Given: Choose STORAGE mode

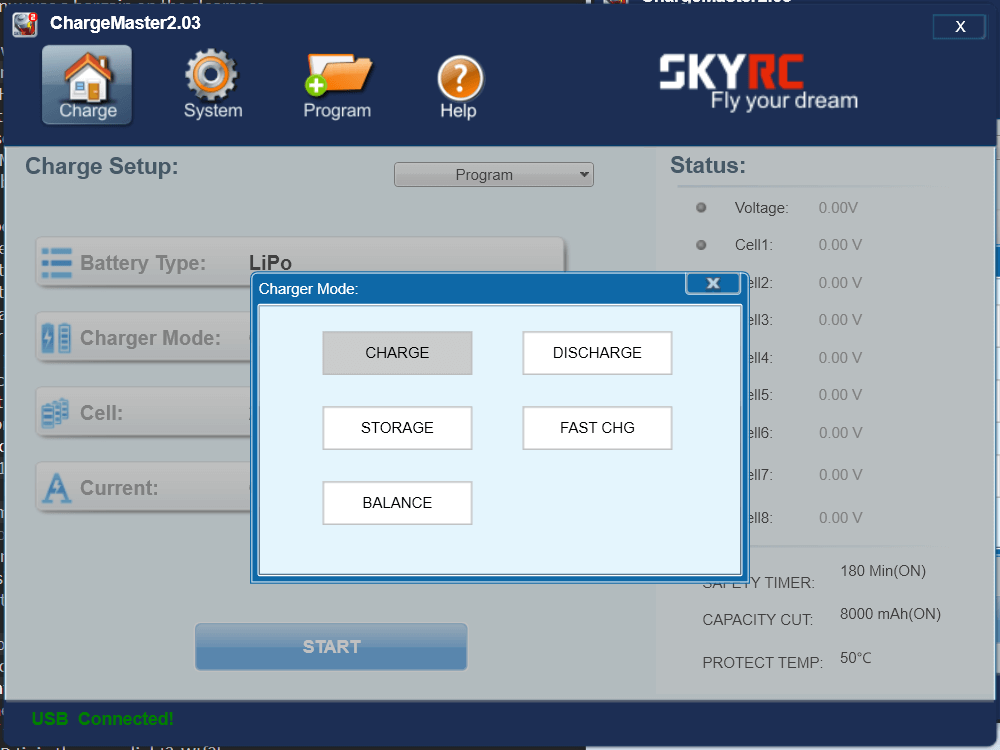Looking at the screenshot, I should click(x=397, y=428).
